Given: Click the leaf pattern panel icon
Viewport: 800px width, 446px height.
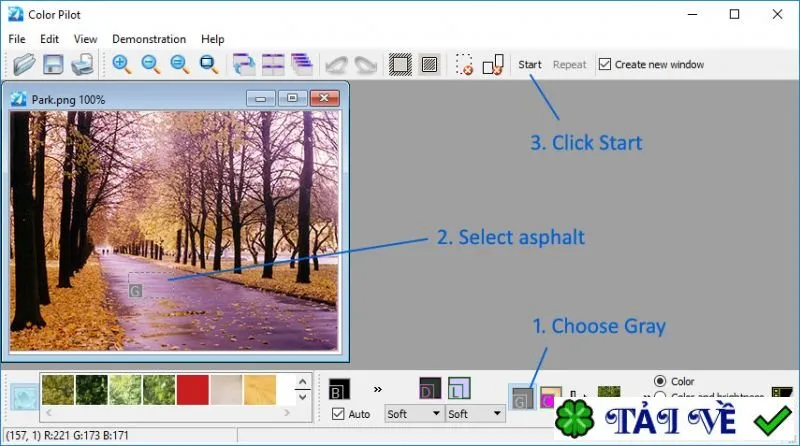Looking at the screenshot, I should [23, 397].
